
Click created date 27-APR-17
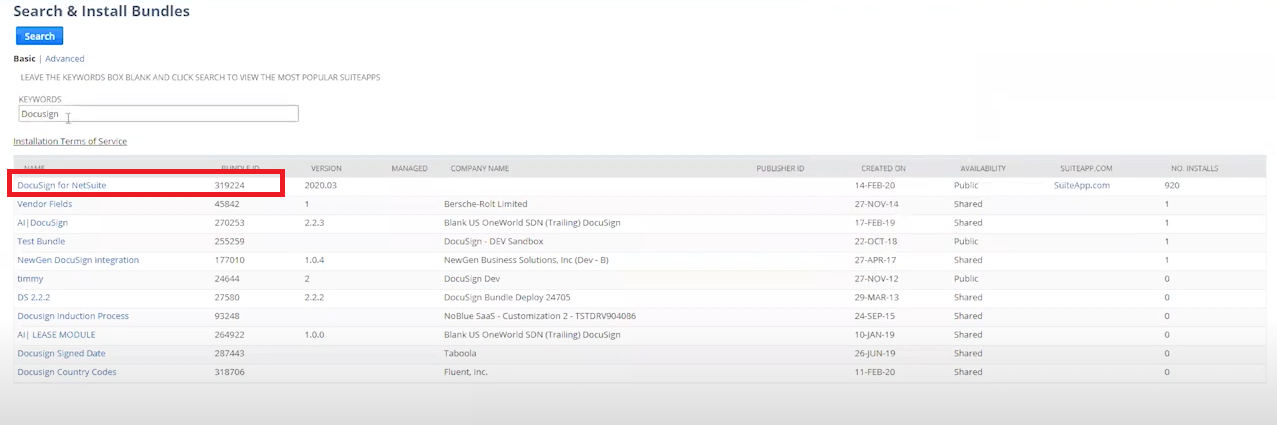click(877, 260)
